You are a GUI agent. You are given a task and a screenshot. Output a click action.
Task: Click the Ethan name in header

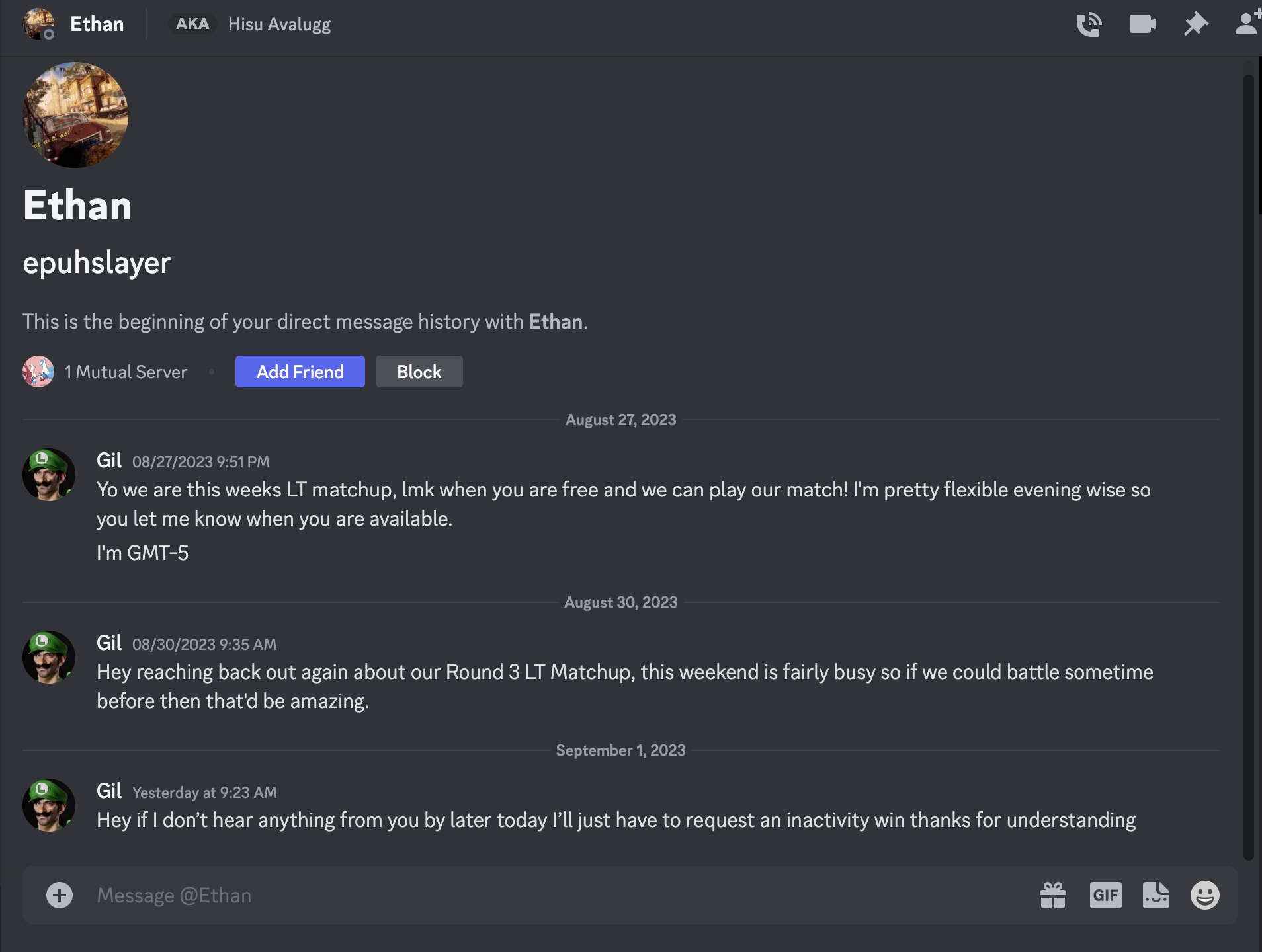click(97, 24)
